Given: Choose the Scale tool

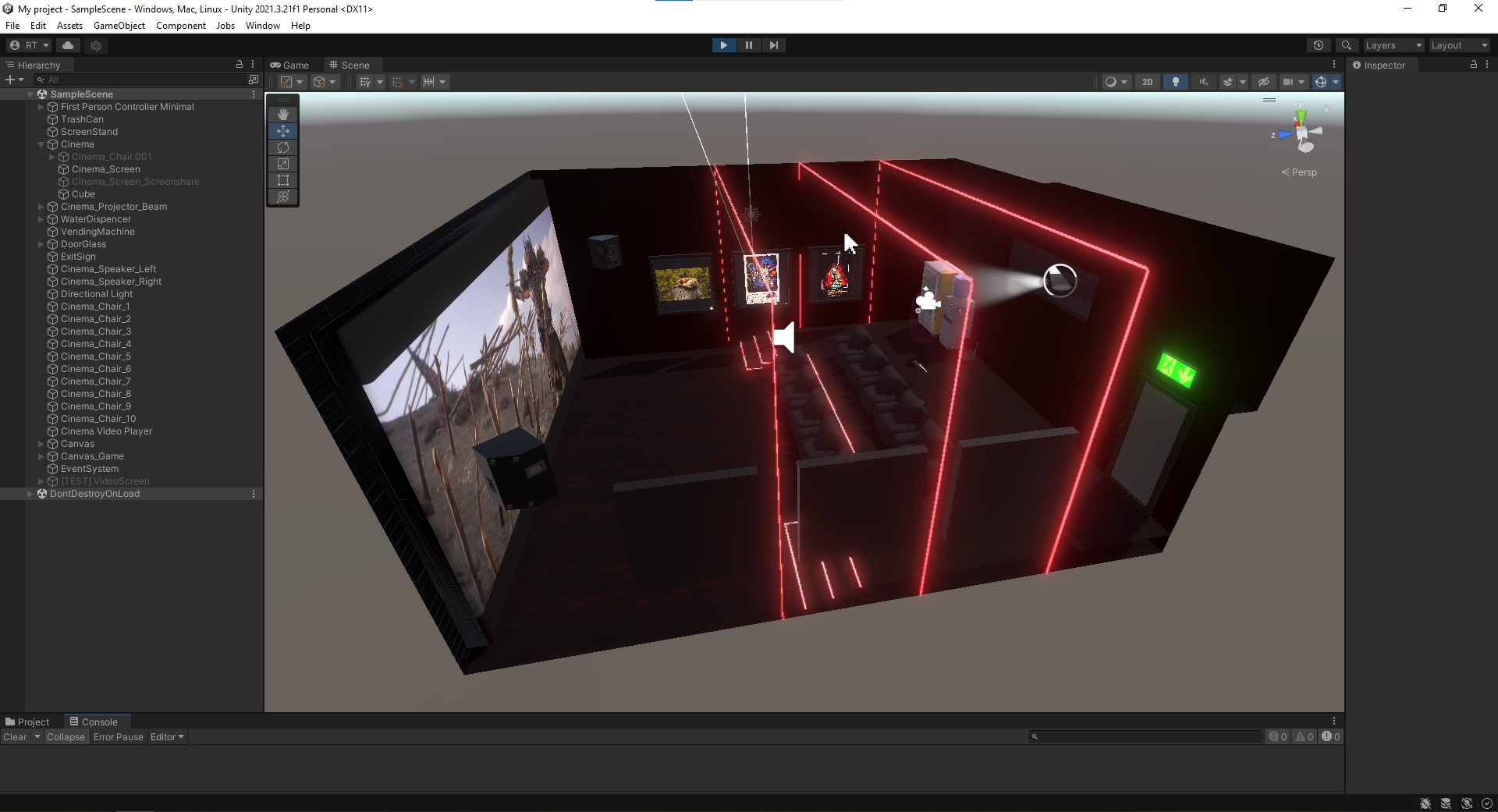Looking at the screenshot, I should 282,164.
